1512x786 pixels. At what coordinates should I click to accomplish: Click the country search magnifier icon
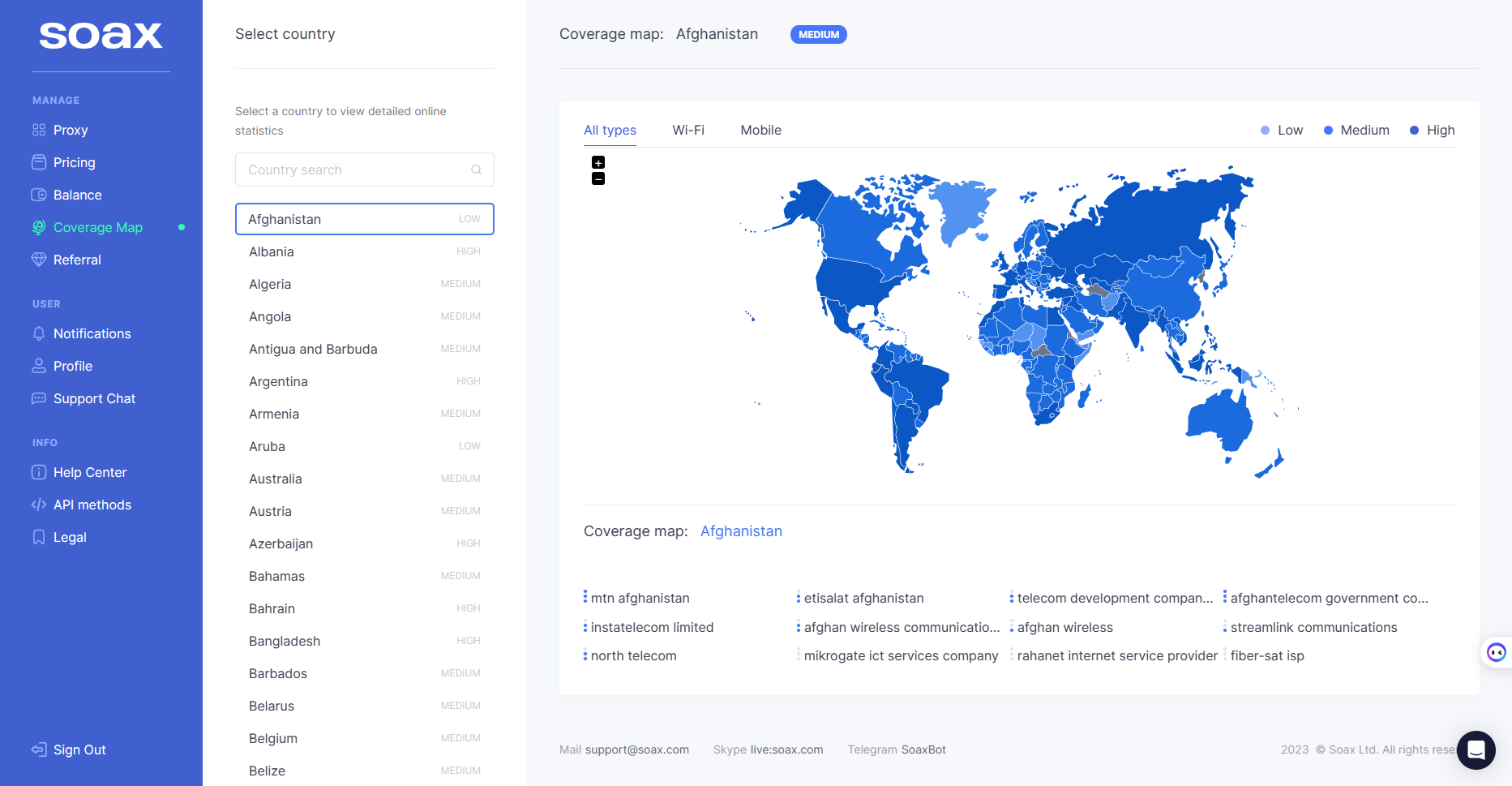[477, 170]
